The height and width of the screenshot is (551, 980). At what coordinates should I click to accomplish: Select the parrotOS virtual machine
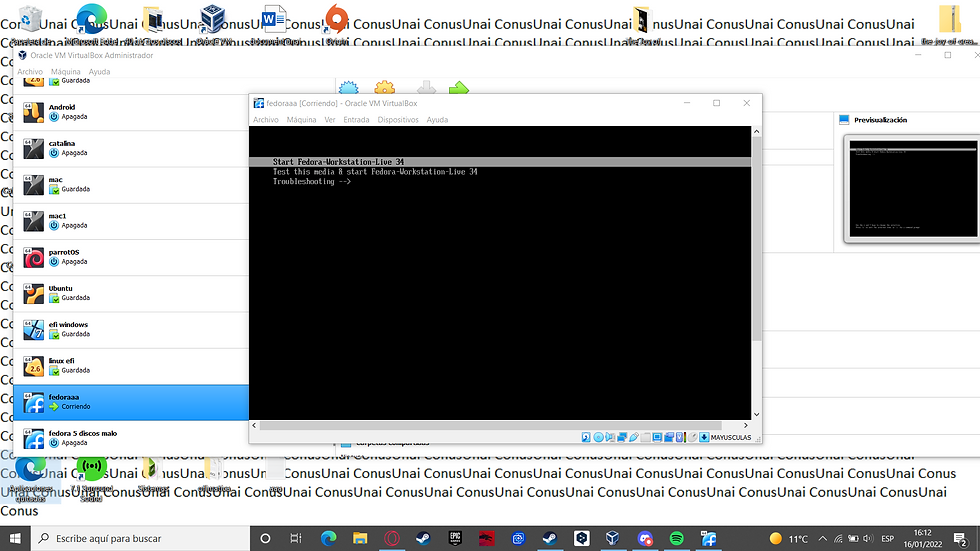[131, 257]
